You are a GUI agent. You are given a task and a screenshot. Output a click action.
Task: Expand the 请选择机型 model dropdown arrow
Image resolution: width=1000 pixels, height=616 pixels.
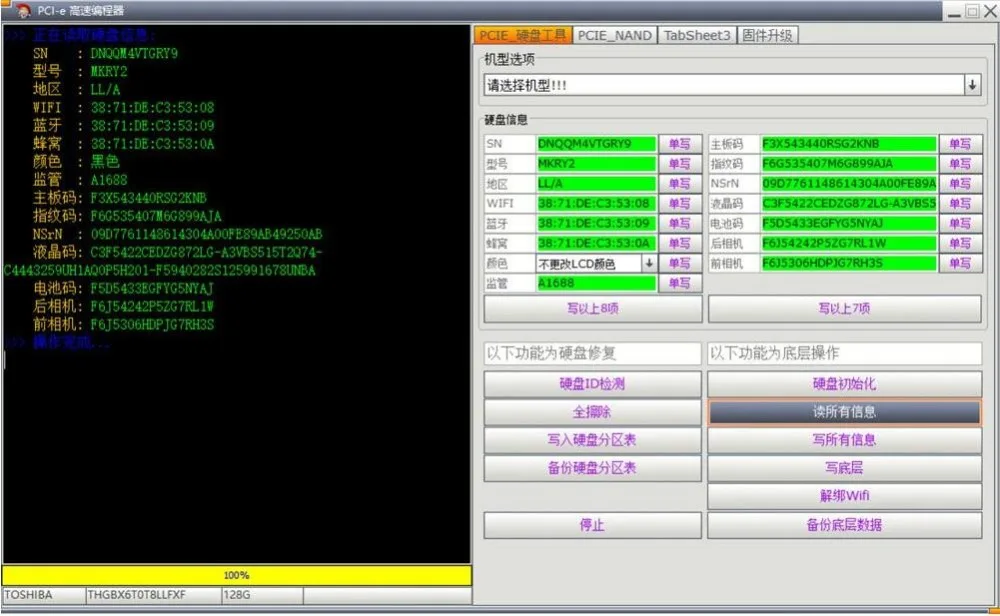(972, 85)
